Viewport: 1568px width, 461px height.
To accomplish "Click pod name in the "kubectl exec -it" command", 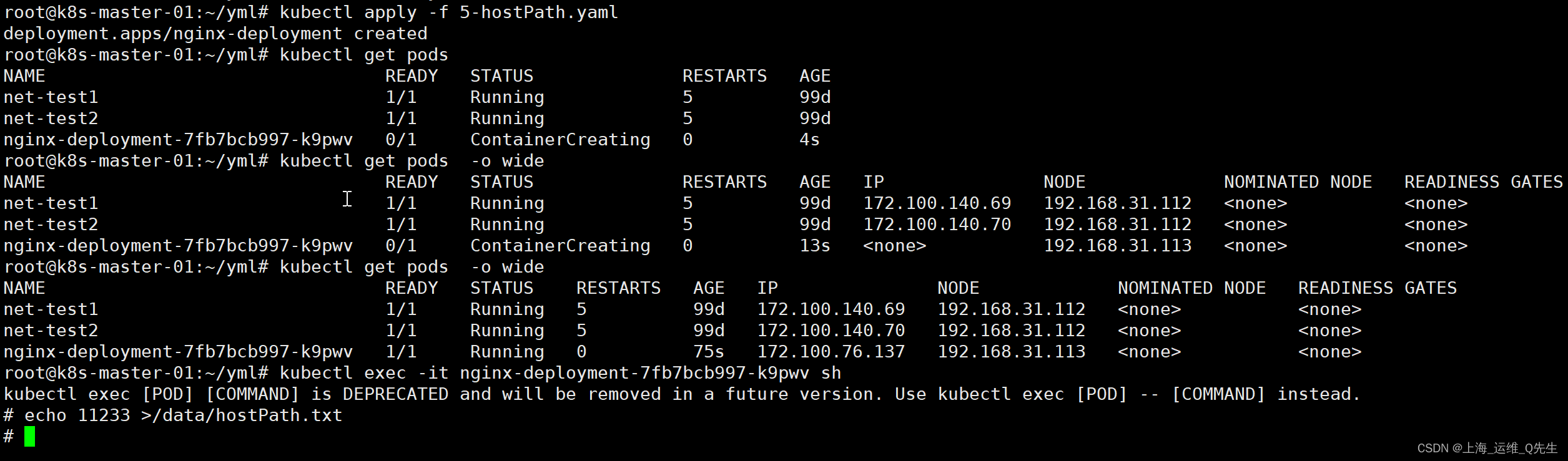I will tap(634, 373).
